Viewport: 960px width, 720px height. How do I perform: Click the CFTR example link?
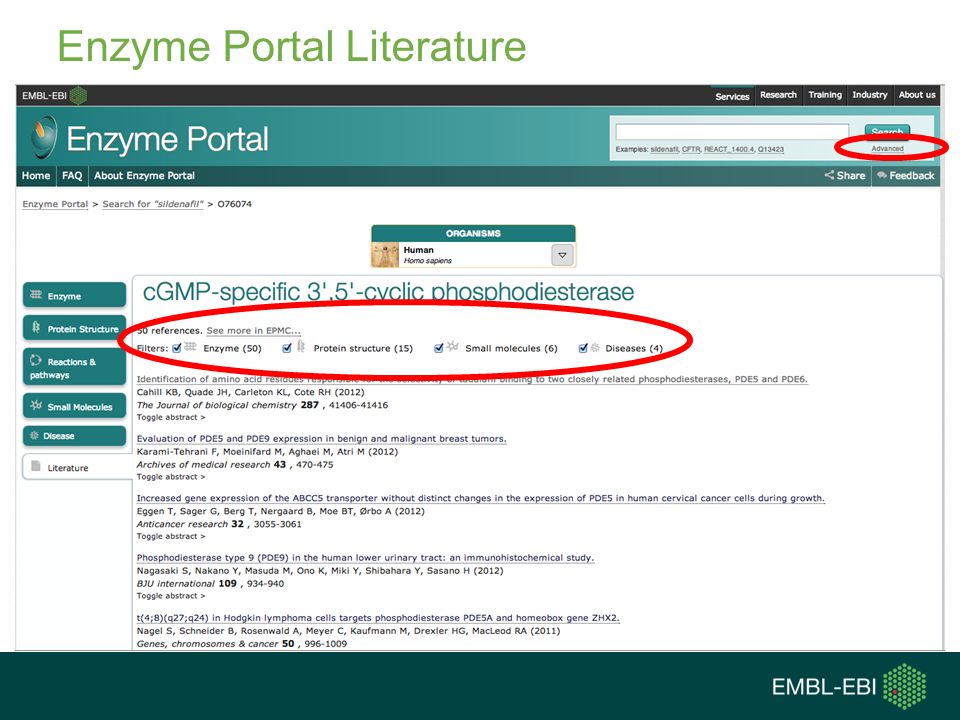tap(691, 149)
